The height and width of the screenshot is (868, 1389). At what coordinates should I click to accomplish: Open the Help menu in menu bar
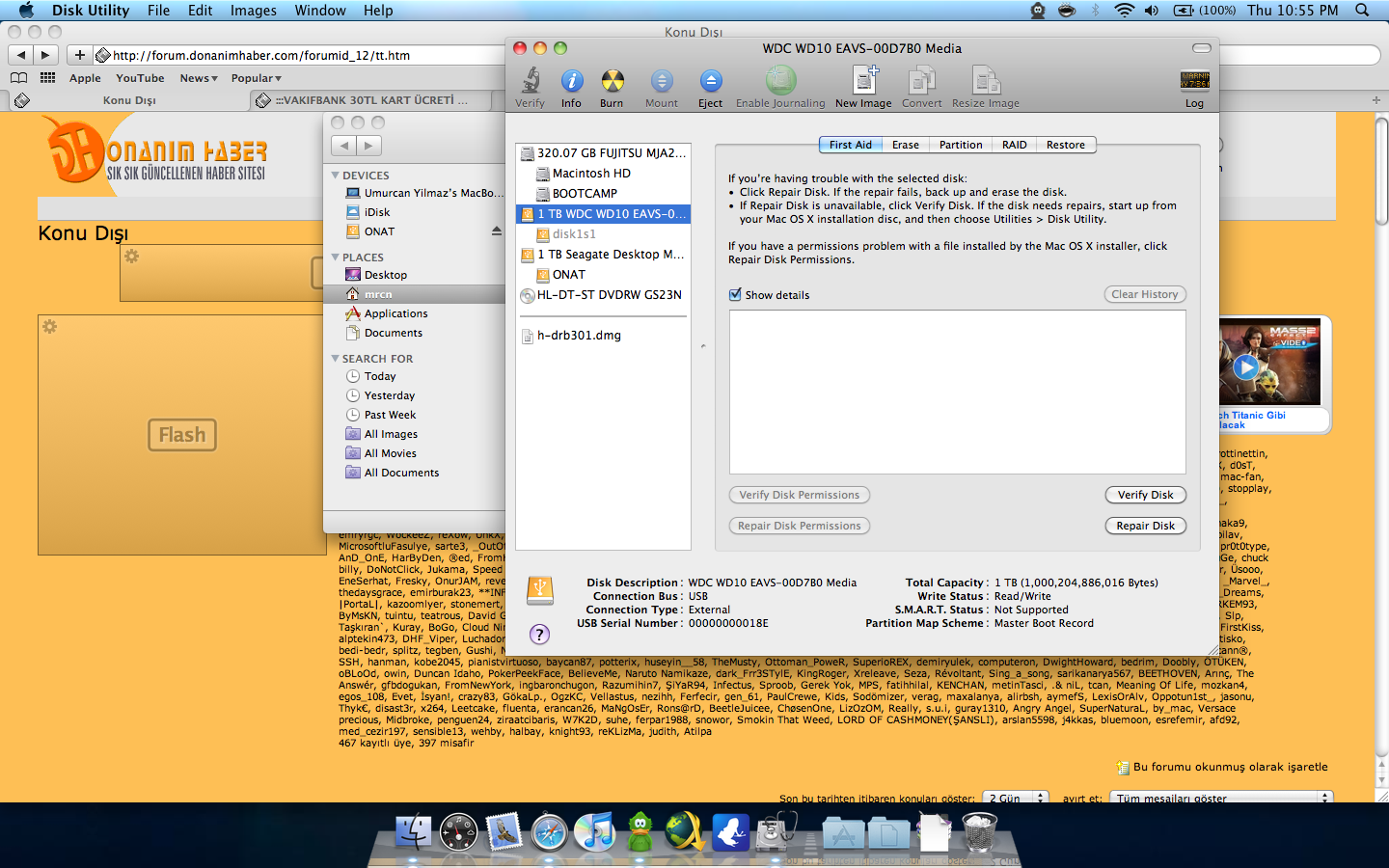378,10
